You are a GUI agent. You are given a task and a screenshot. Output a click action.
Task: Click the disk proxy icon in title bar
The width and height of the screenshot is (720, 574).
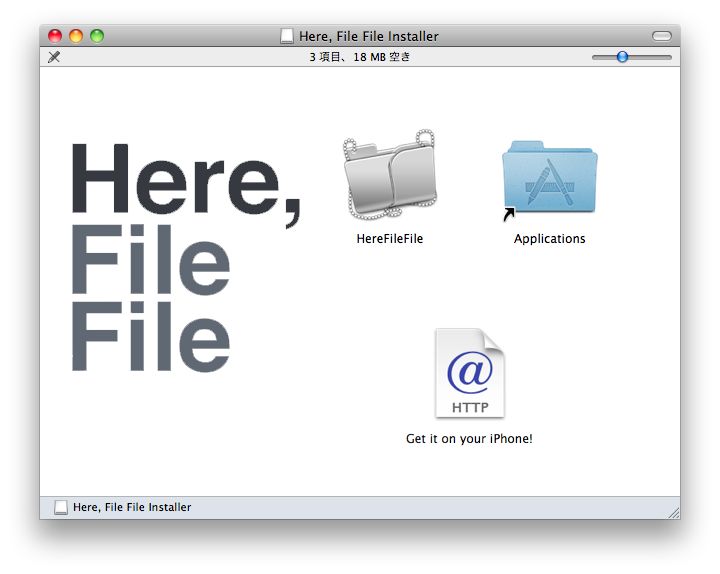[287, 36]
